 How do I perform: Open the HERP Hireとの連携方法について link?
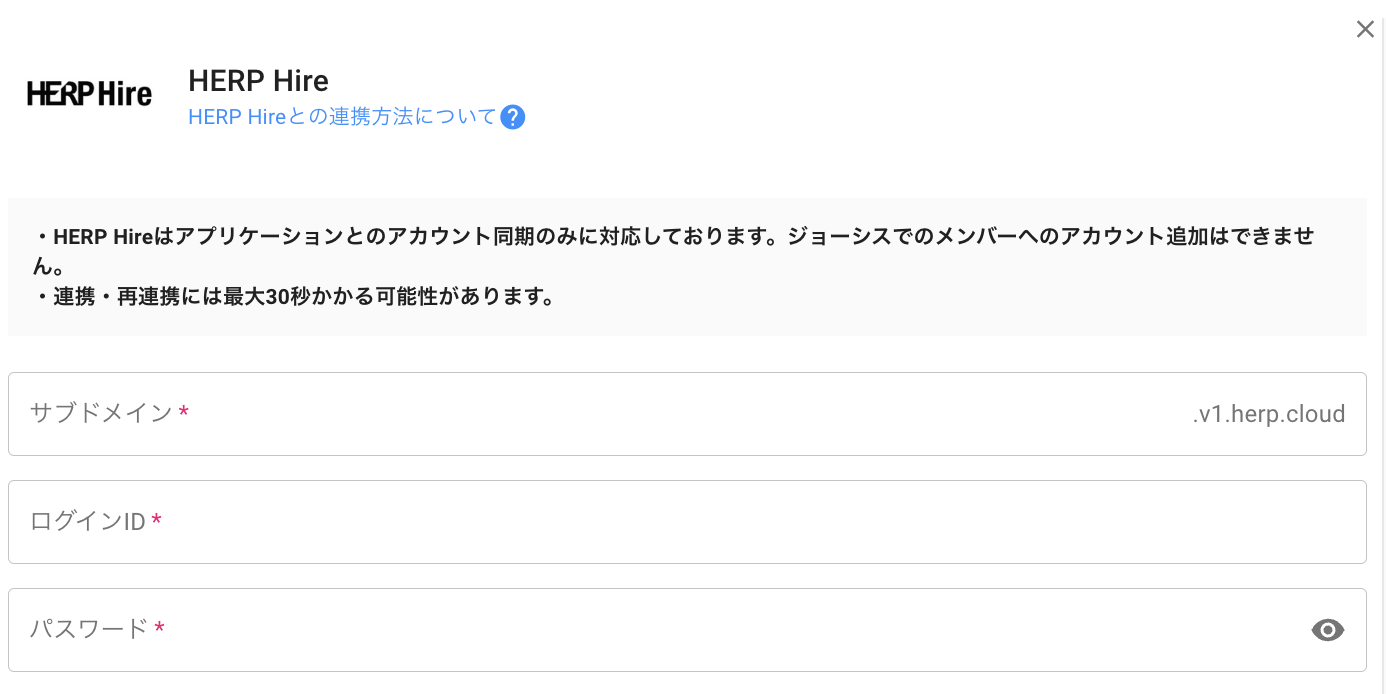(x=342, y=117)
